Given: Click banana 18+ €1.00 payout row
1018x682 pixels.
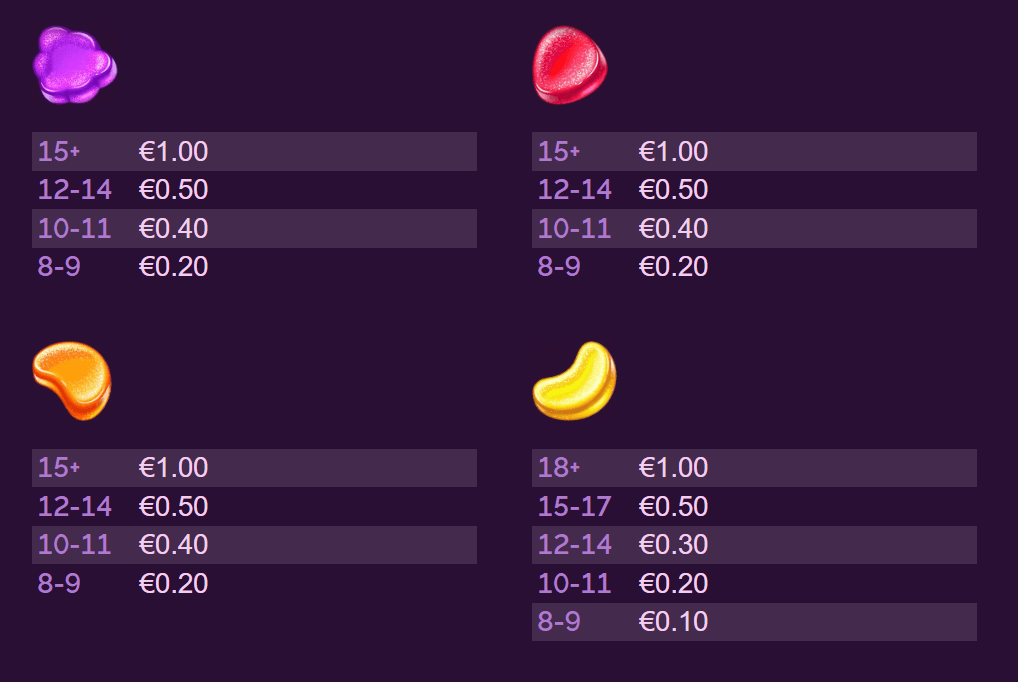Looking at the screenshot, I should [x=754, y=468].
